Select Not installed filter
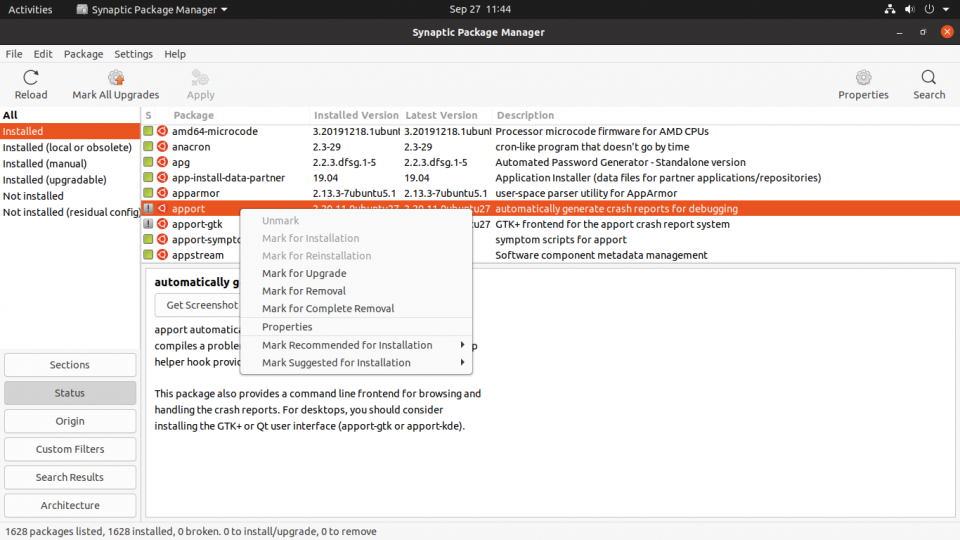The image size is (960, 540). tap(70, 196)
